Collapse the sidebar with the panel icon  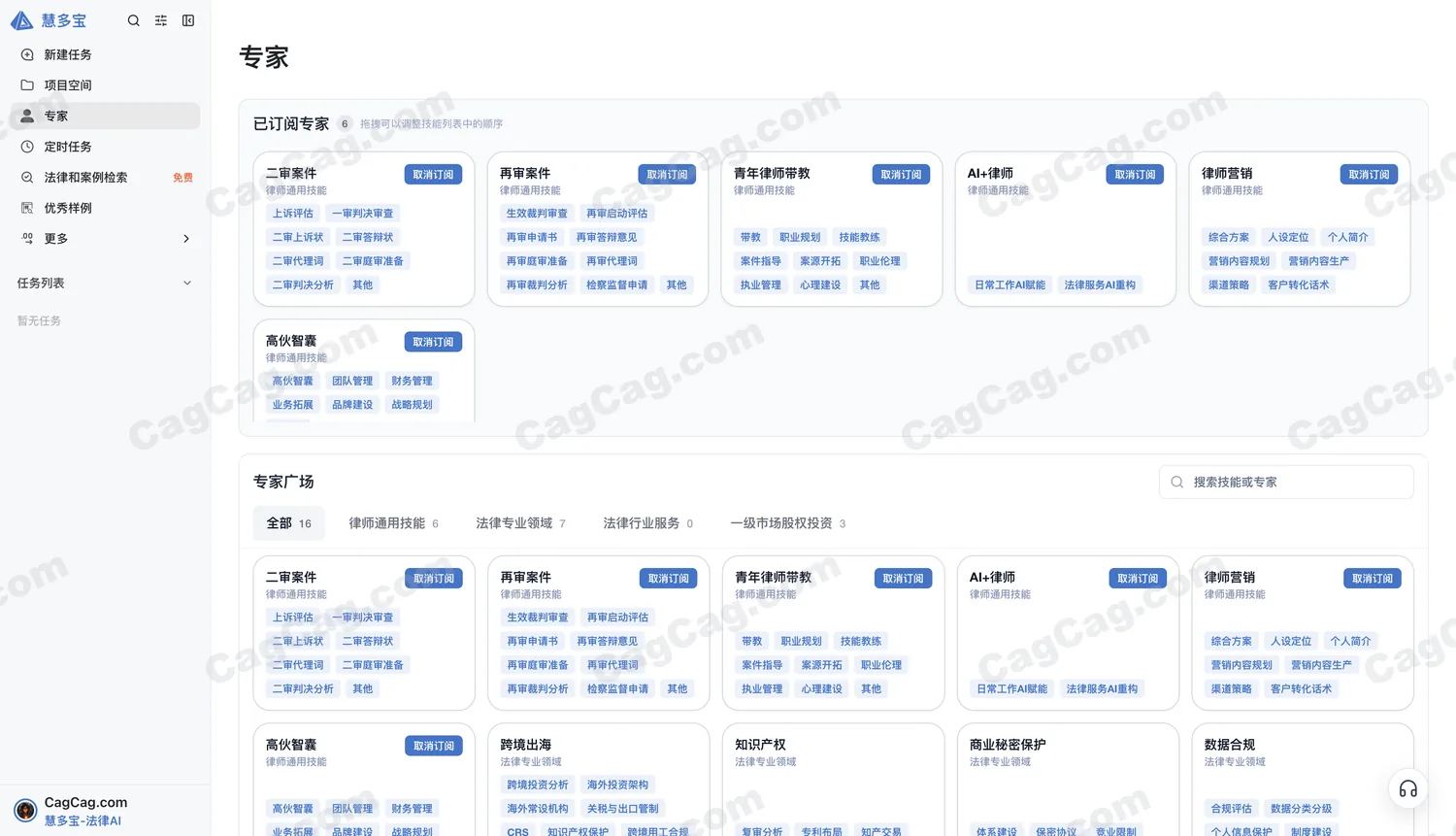click(x=188, y=20)
